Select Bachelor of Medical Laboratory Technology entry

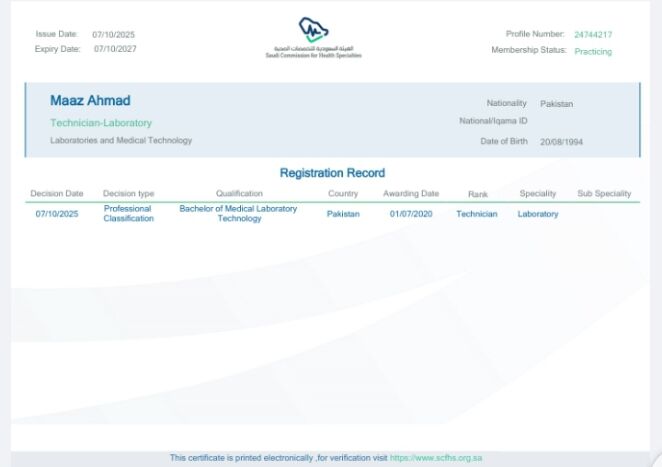(x=239, y=213)
